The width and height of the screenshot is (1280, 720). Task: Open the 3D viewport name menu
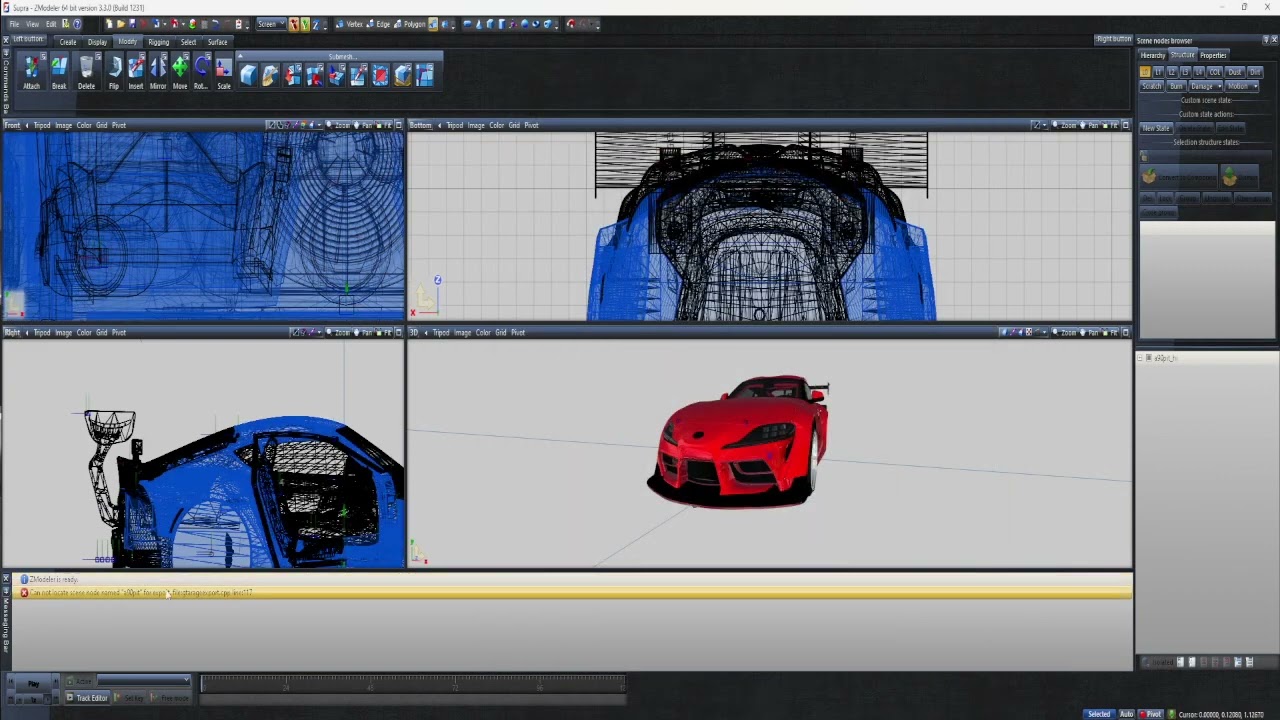click(414, 332)
